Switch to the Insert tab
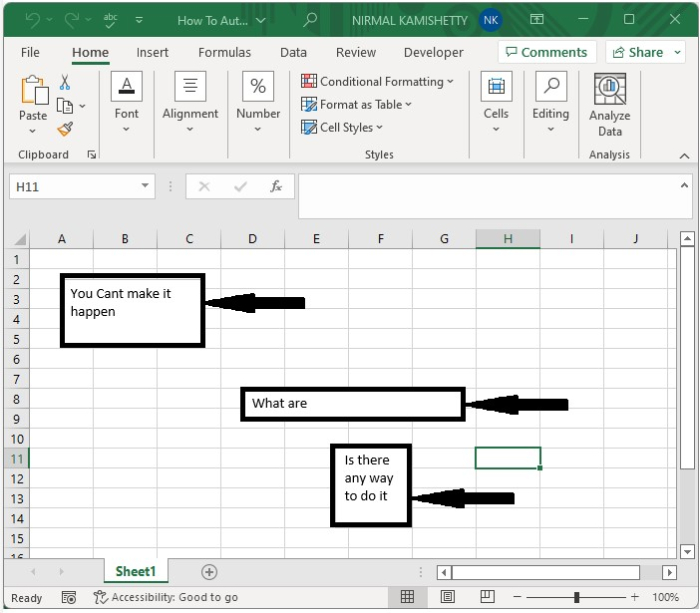Screen dimensions: 700x613 (x=152, y=52)
